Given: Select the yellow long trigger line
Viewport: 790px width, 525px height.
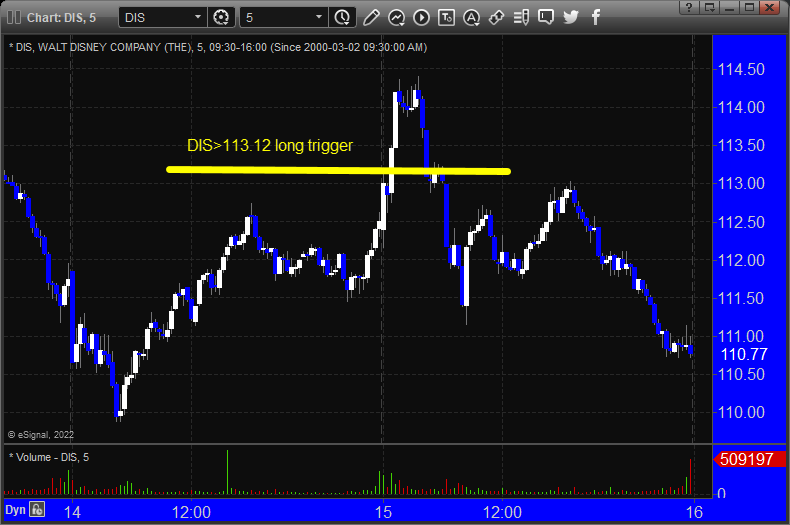Looking at the screenshot, I should pyautogui.click(x=338, y=170).
